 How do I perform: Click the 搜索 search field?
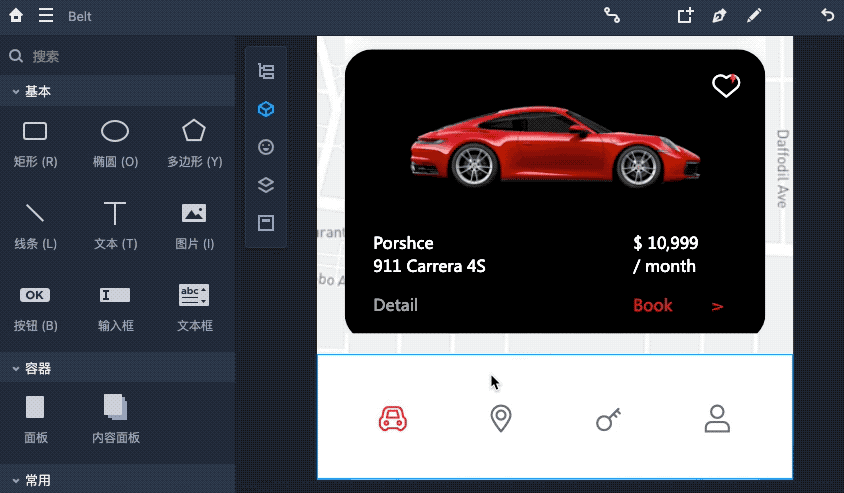pos(117,56)
